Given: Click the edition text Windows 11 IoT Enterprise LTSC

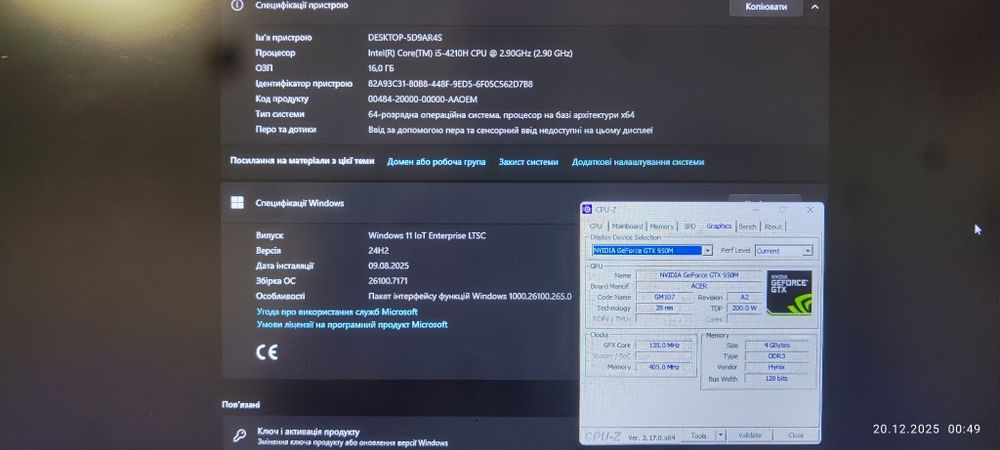Looking at the screenshot, I should [x=427, y=236].
